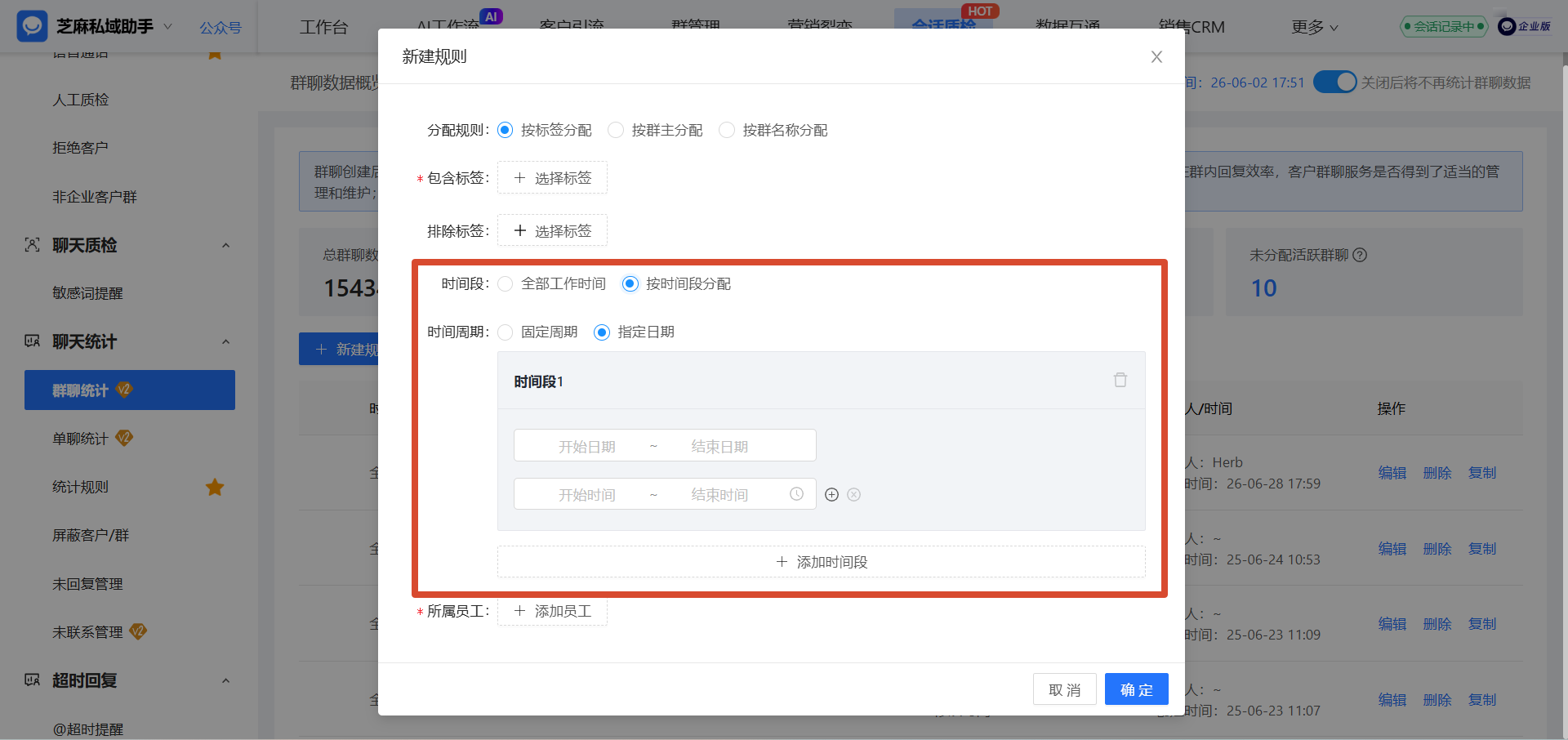Click 编辑 in the Herb row
Viewport: 1568px width, 740px height.
[1392, 473]
